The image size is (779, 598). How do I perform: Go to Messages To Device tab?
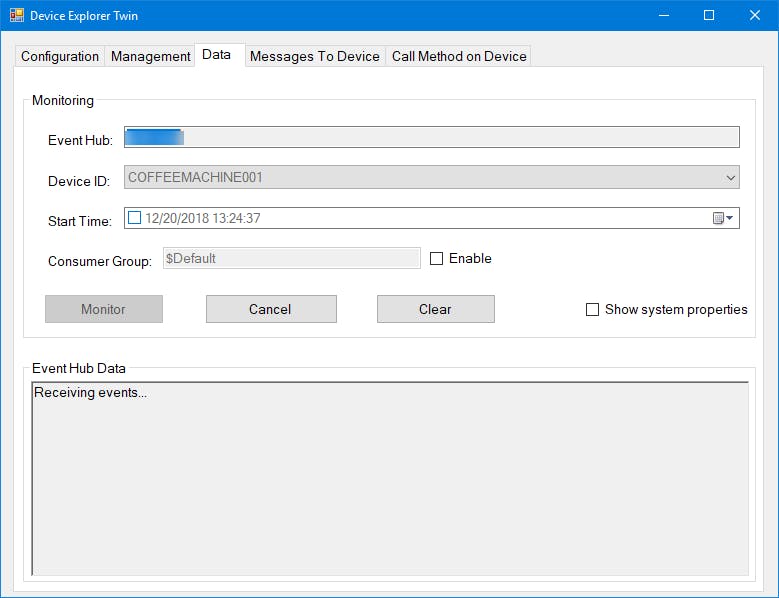[314, 56]
